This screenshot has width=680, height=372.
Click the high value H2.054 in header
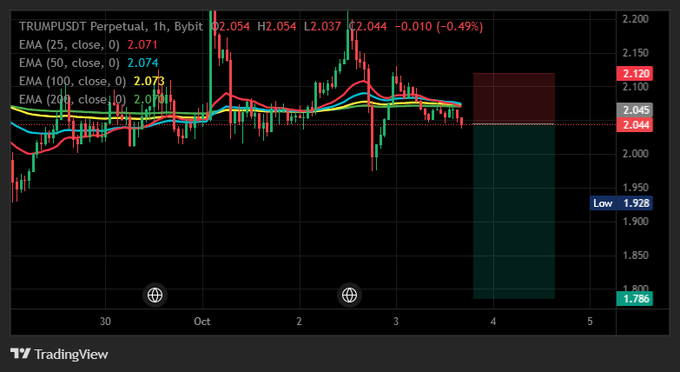click(x=277, y=26)
